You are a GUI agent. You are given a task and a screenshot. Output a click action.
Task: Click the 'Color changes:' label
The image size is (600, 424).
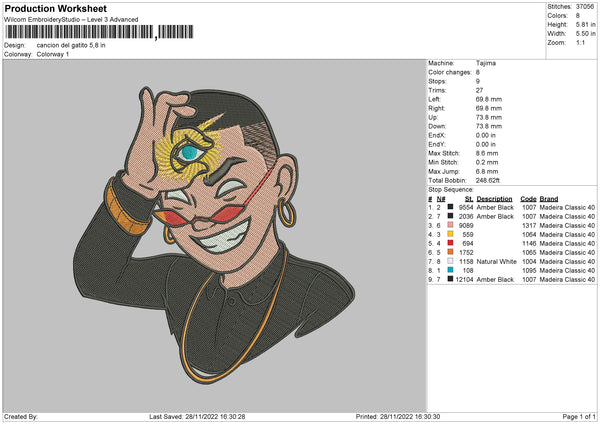coord(450,72)
